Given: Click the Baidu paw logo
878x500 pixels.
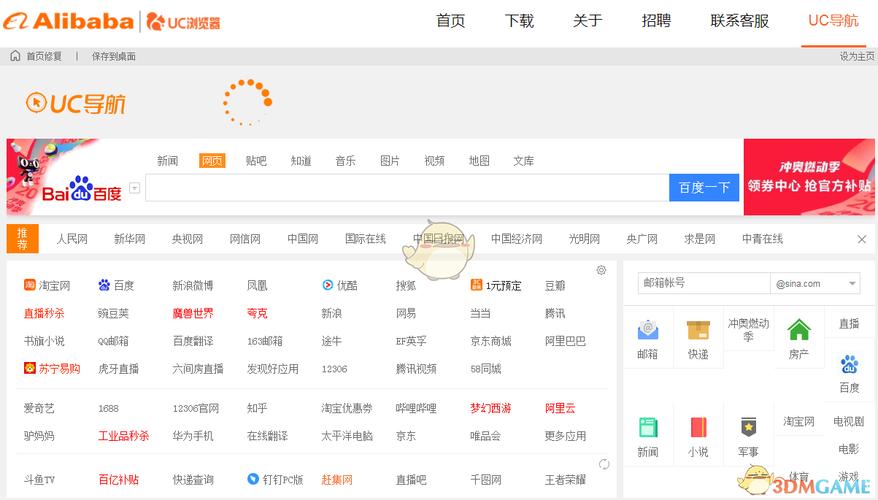Looking at the screenshot, I should pos(82,189).
